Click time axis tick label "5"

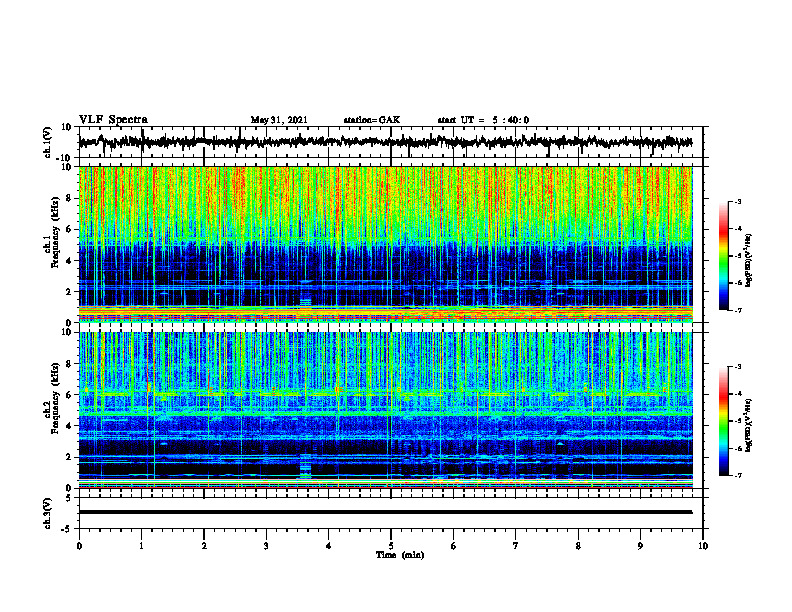(x=391, y=546)
